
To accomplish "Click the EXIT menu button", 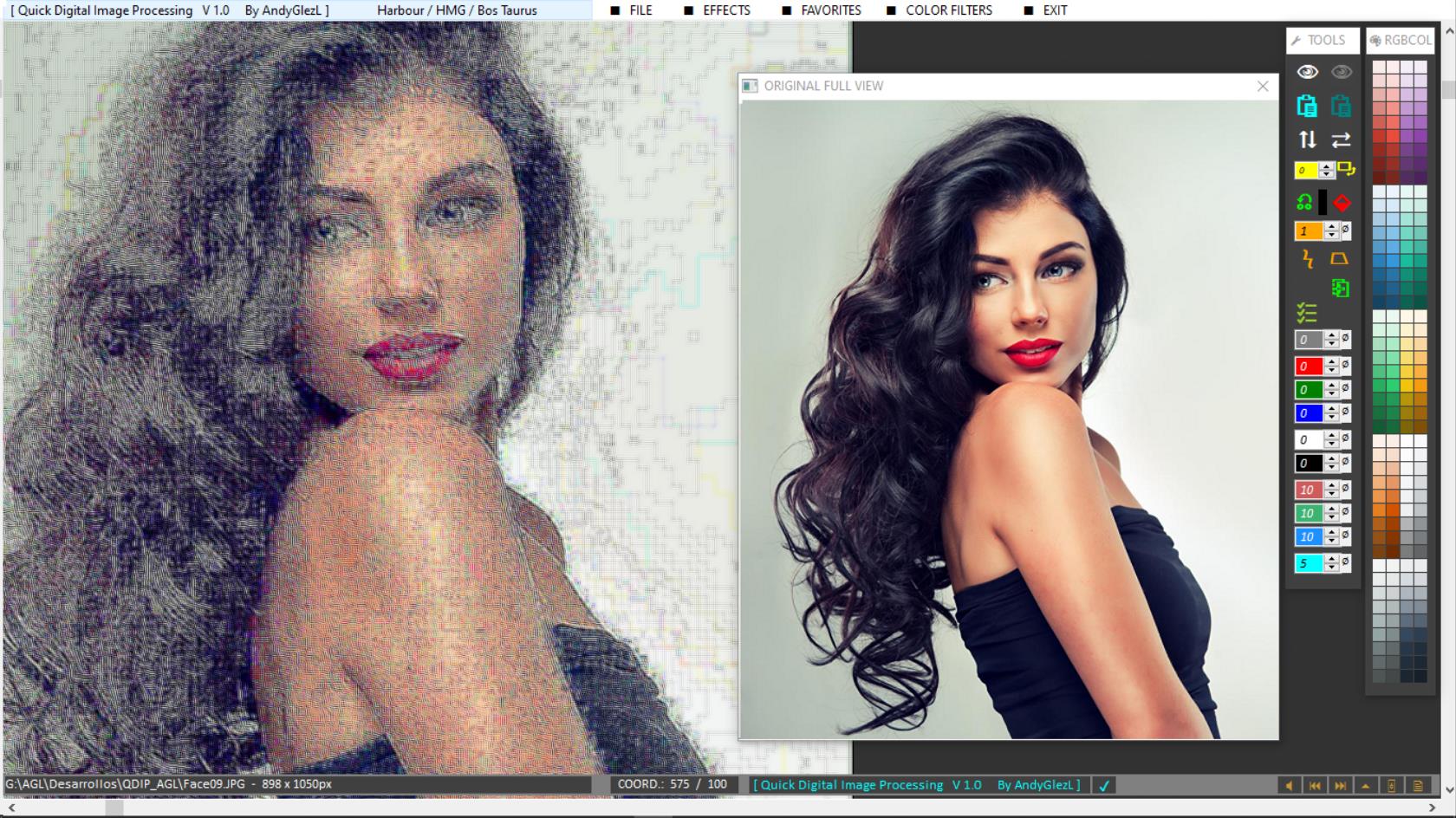I will click(1054, 10).
